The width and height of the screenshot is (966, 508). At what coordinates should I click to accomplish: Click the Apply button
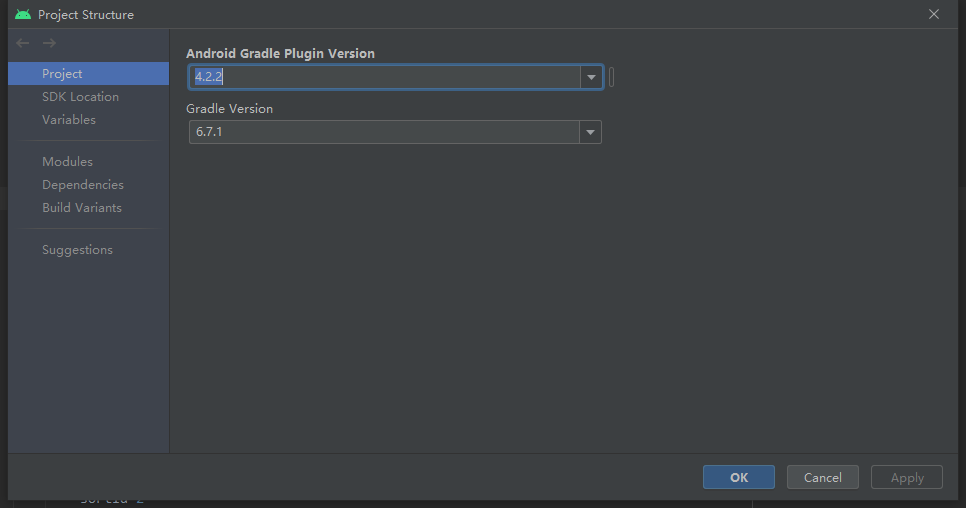(x=907, y=477)
